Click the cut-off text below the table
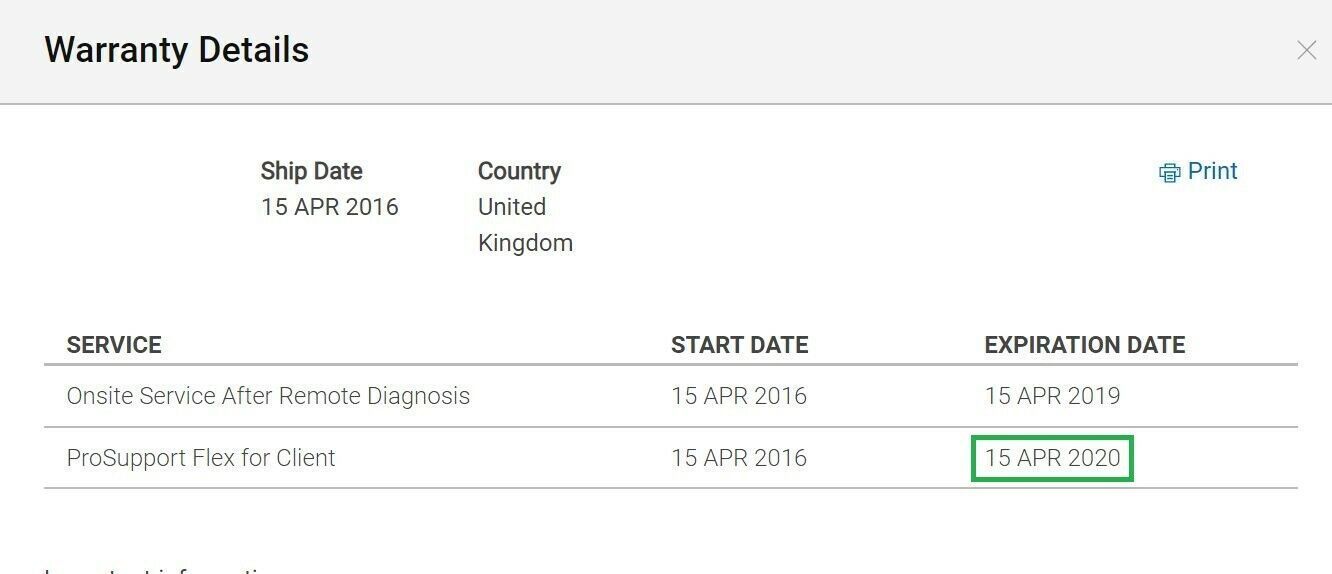 (160, 570)
